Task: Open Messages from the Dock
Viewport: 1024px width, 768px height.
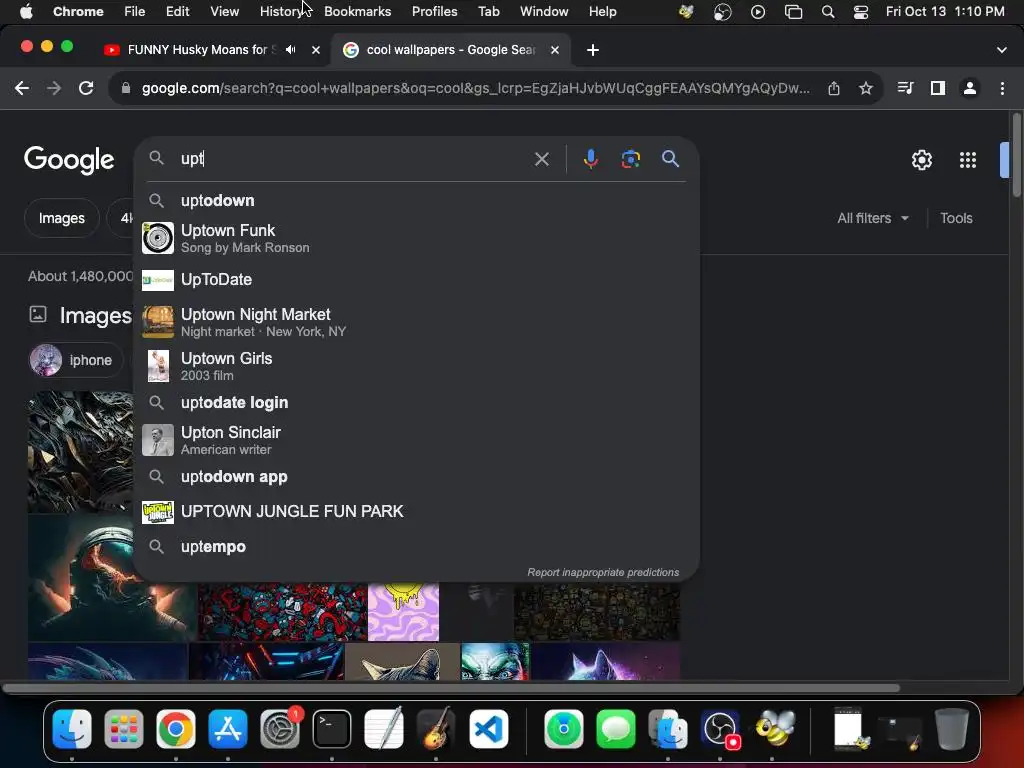Action: coord(615,729)
